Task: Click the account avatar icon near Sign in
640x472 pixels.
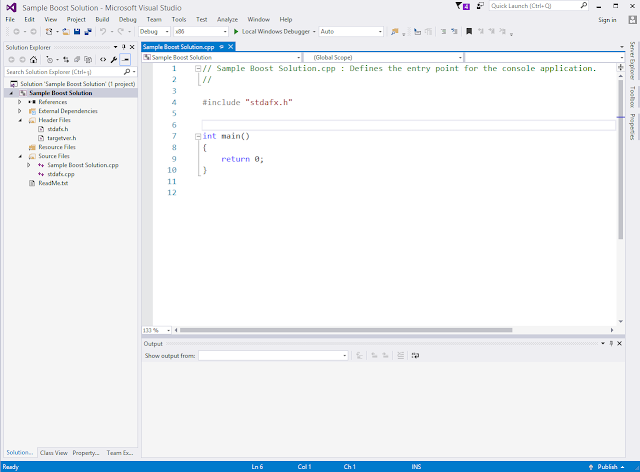Action: [632, 20]
